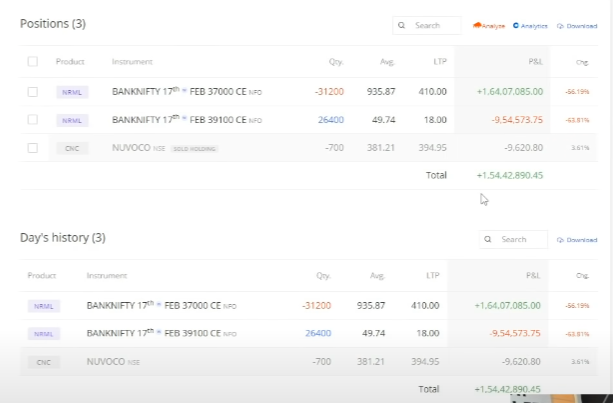613x403 pixels.
Task: Select BANKNIFTY FEB 39100 CE in Day's history
Action: pos(161,333)
